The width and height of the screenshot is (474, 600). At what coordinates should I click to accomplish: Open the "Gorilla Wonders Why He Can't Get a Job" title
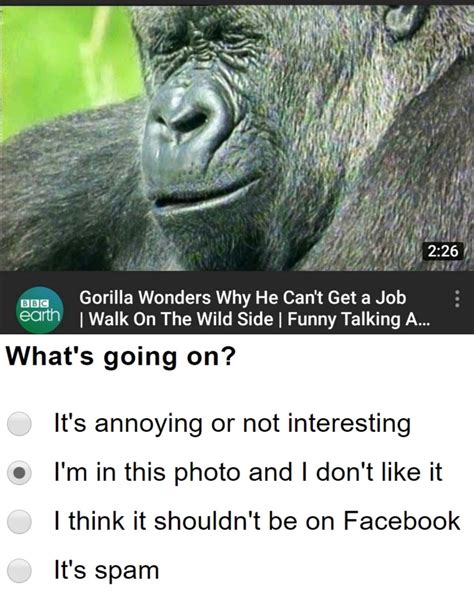coord(243,298)
